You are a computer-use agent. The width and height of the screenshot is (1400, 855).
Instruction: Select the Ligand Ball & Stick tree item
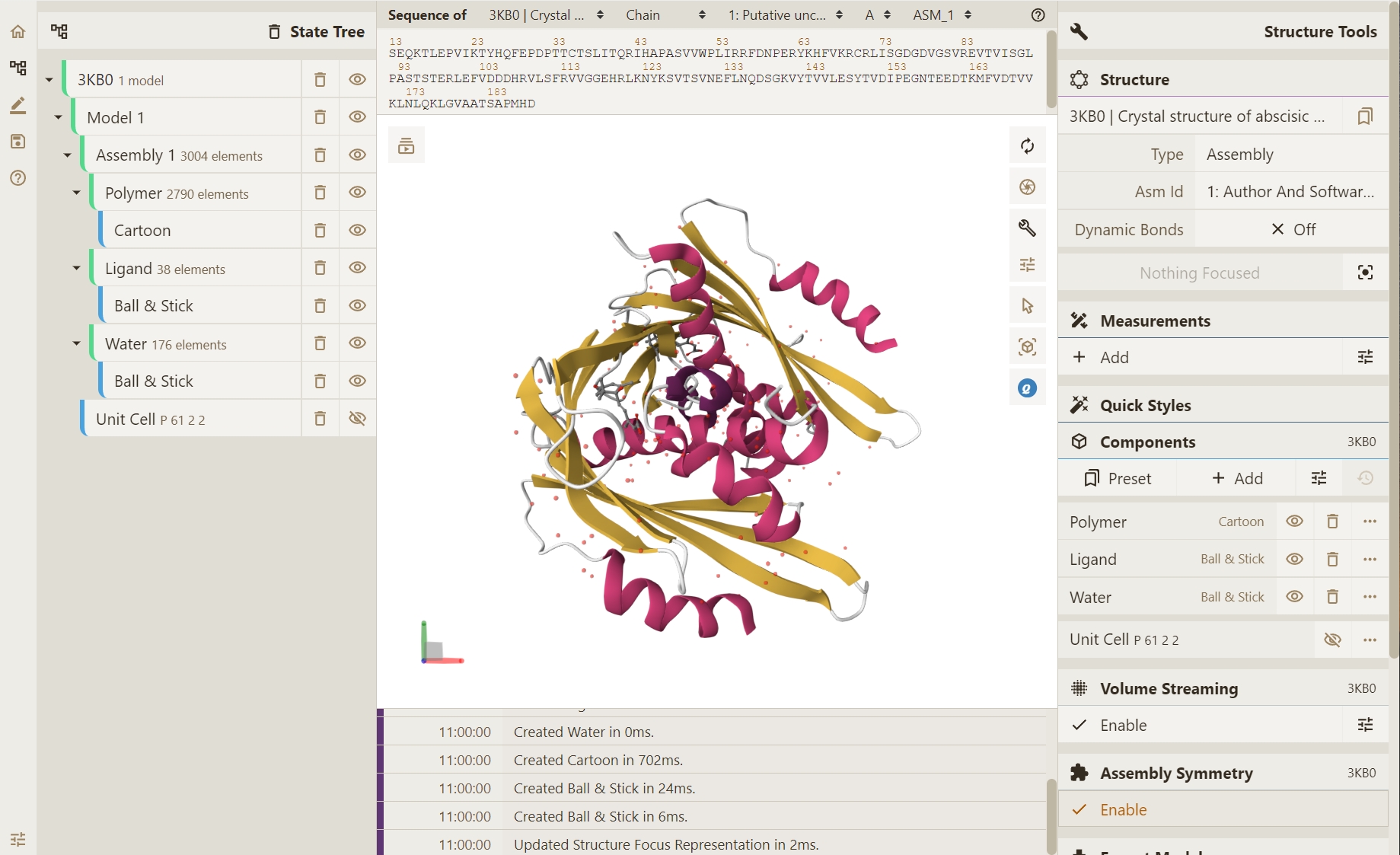point(154,306)
